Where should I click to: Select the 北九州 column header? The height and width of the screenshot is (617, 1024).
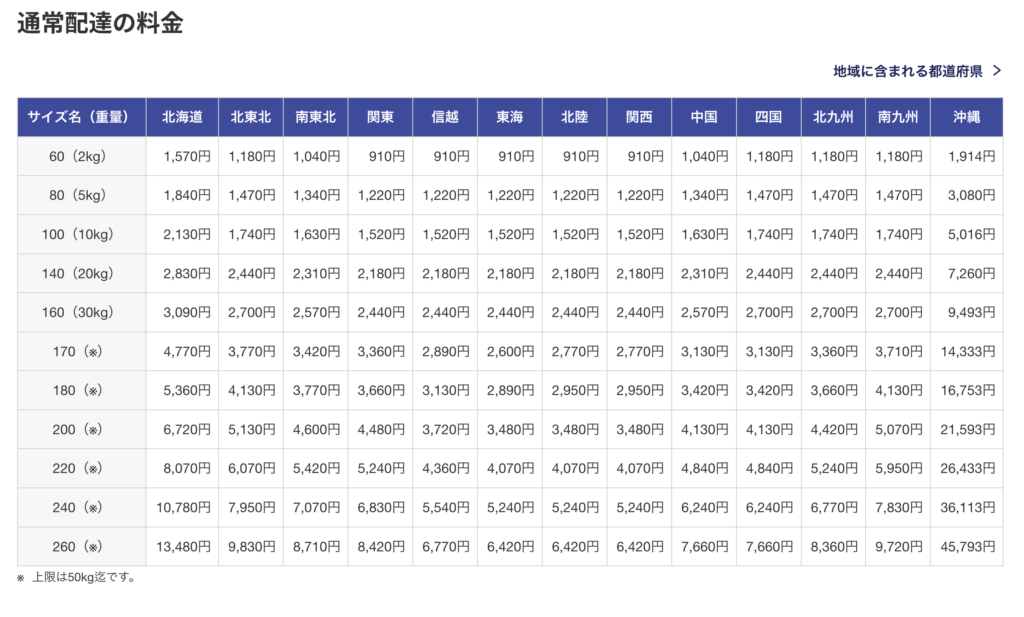point(833,117)
